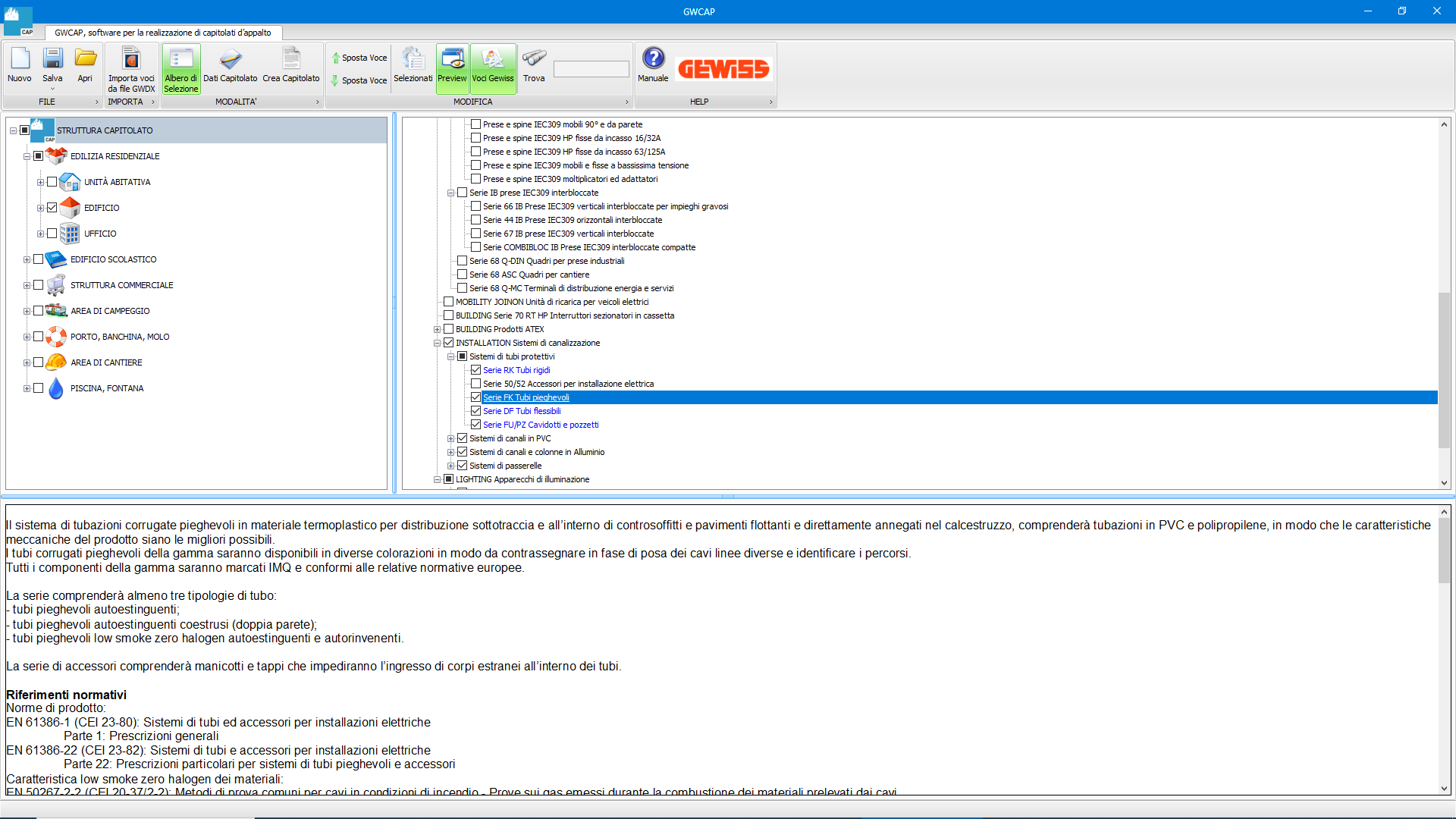Expand Sistemi di passerelle node
1456x819 pixels.
[450, 466]
